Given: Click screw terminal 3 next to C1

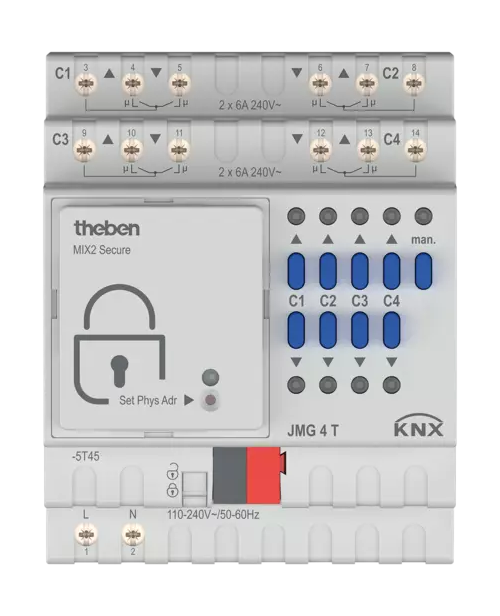Looking at the screenshot, I should click(x=86, y=83).
